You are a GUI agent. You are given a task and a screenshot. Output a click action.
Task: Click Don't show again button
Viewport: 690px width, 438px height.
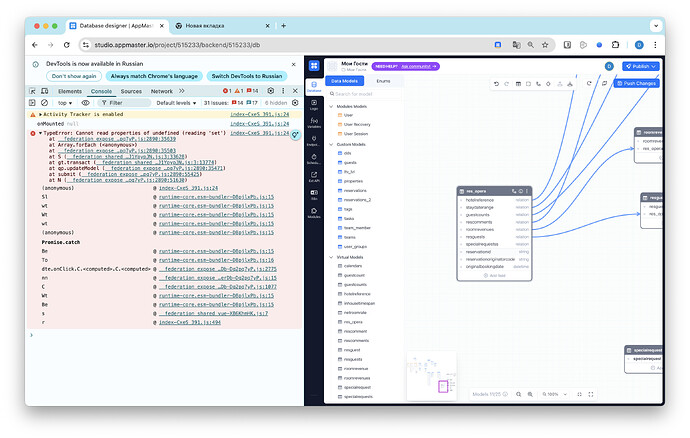pyautogui.click(x=74, y=76)
